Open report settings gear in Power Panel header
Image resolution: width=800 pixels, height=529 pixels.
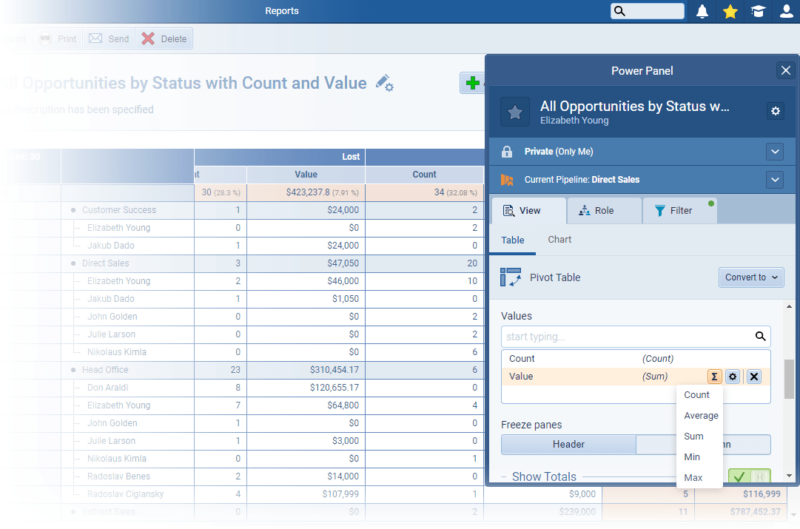775,111
